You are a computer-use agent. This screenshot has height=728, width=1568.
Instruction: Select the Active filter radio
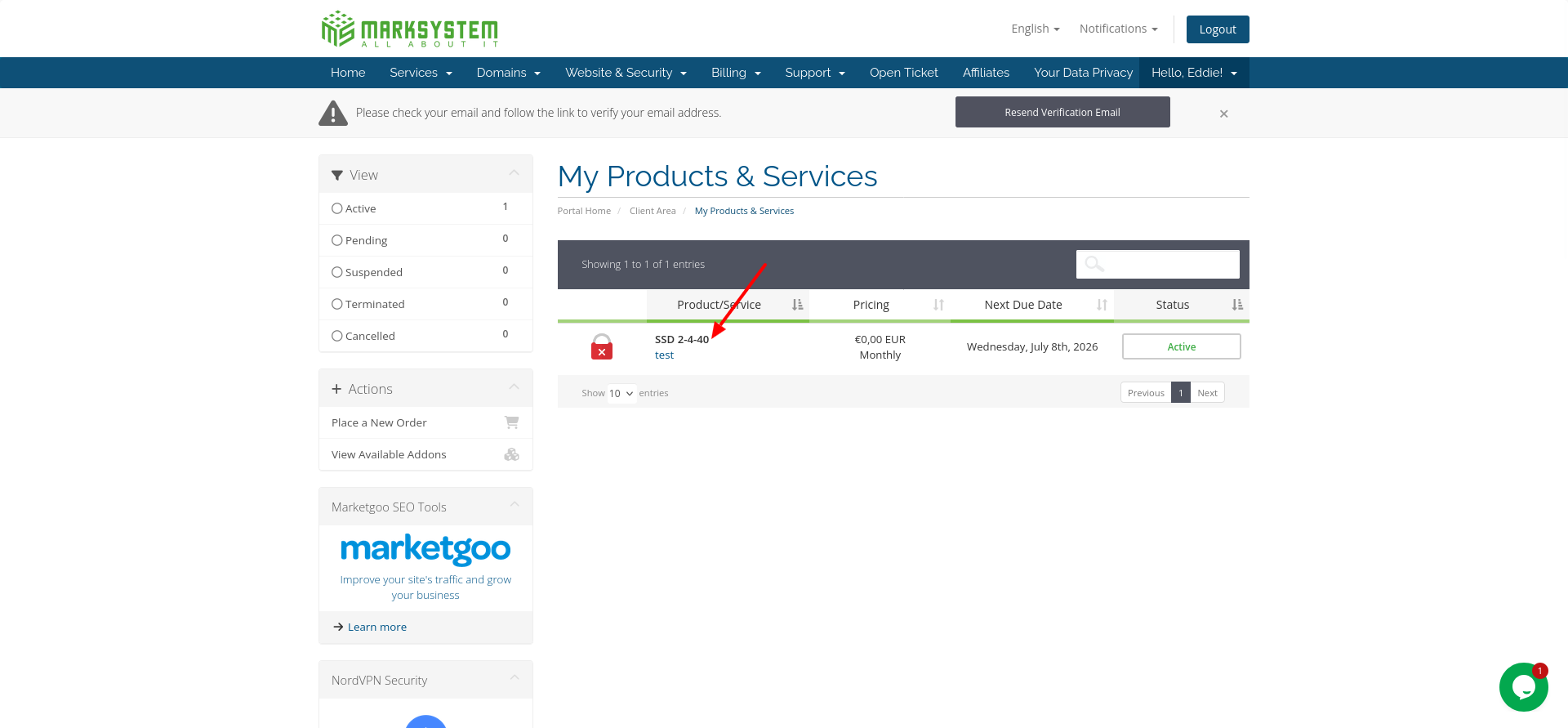pyautogui.click(x=336, y=208)
